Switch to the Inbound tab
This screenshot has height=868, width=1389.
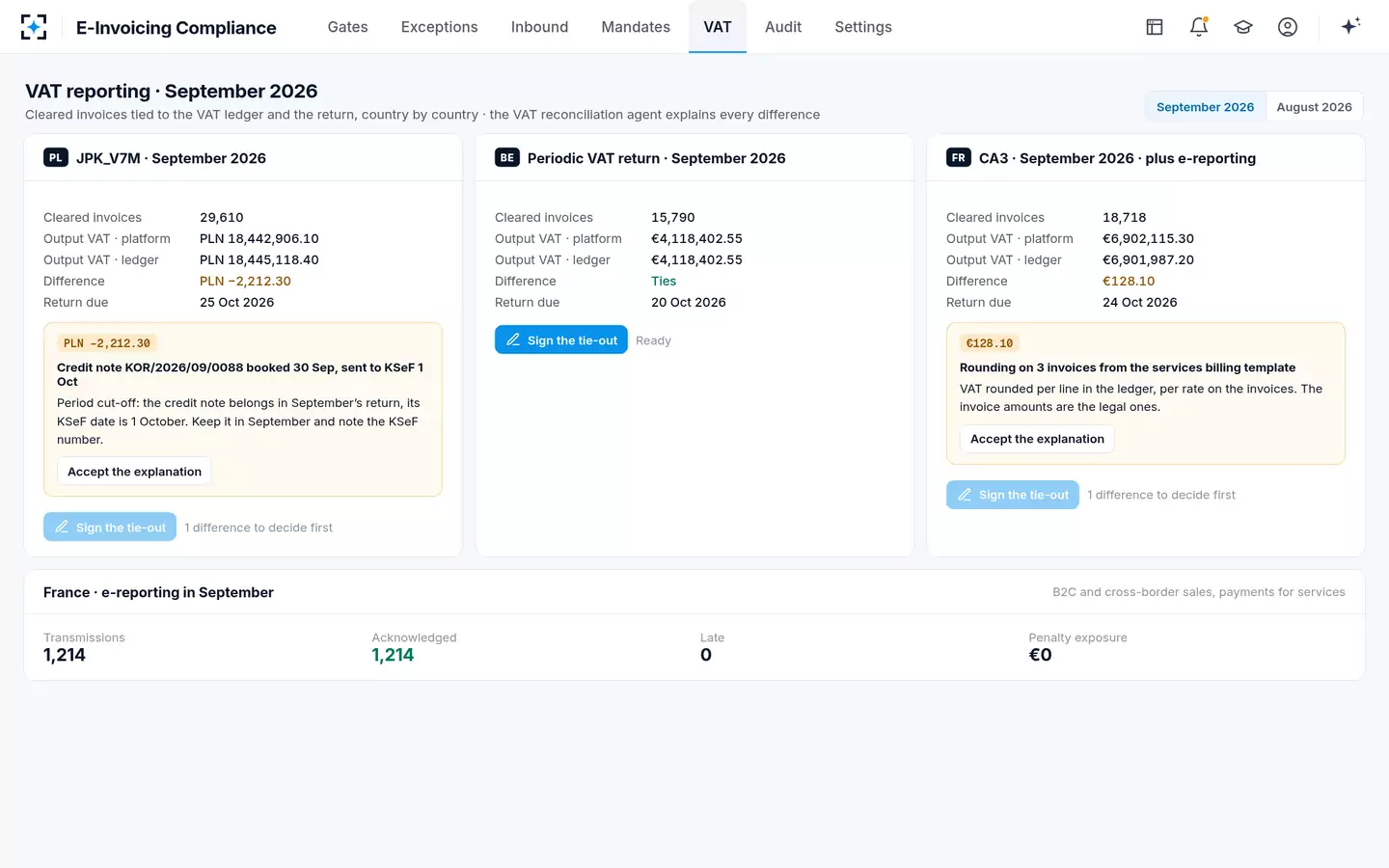tap(539, 27)
